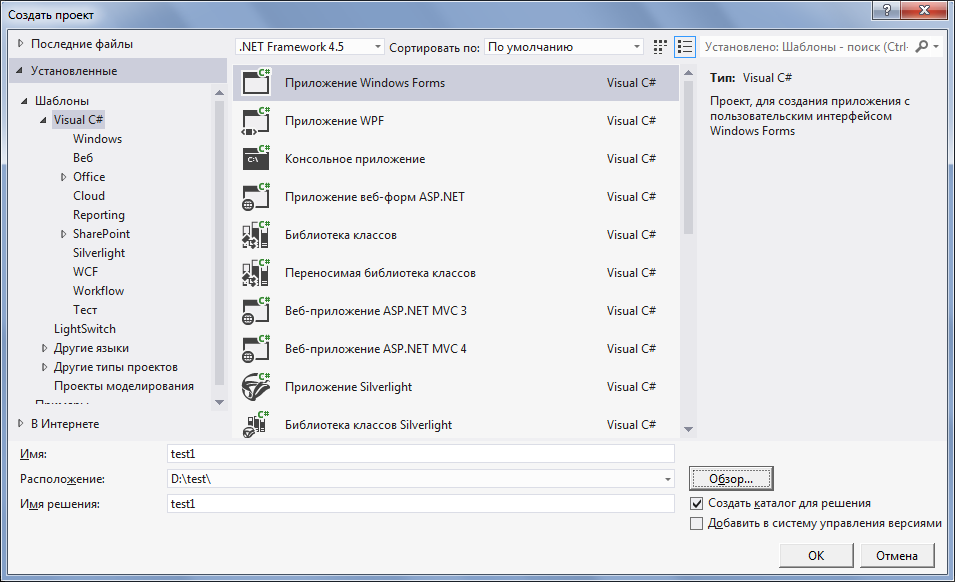
Task: Select the Windows Forms application template icon
Action: pos(256,82)
